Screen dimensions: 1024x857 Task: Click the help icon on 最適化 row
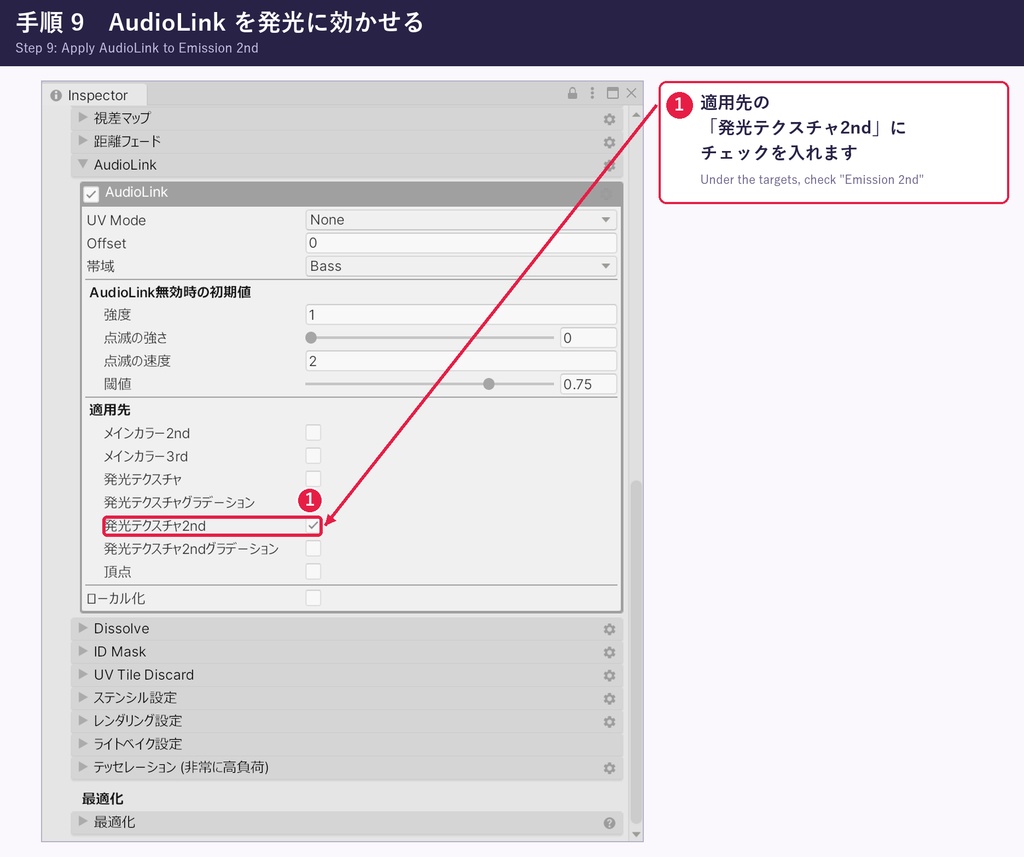click(x=609, y=823)
